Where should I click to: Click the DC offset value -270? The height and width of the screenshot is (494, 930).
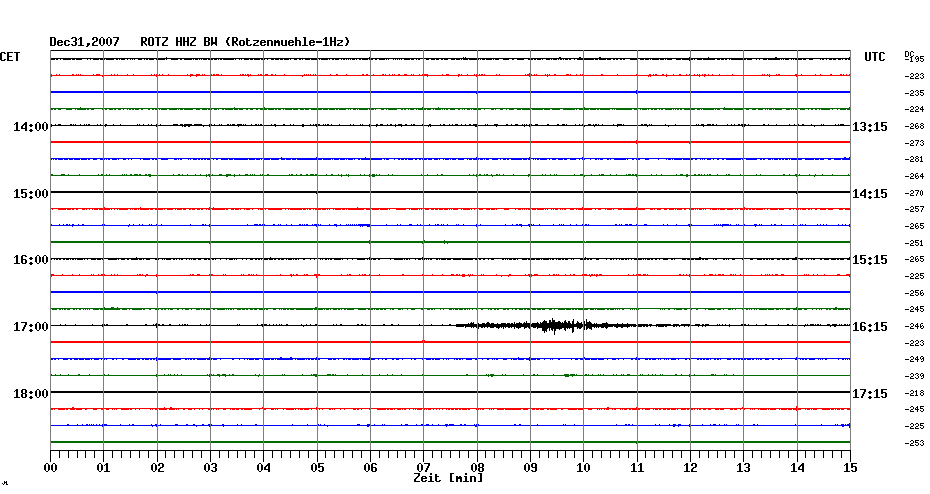point(914,193)
